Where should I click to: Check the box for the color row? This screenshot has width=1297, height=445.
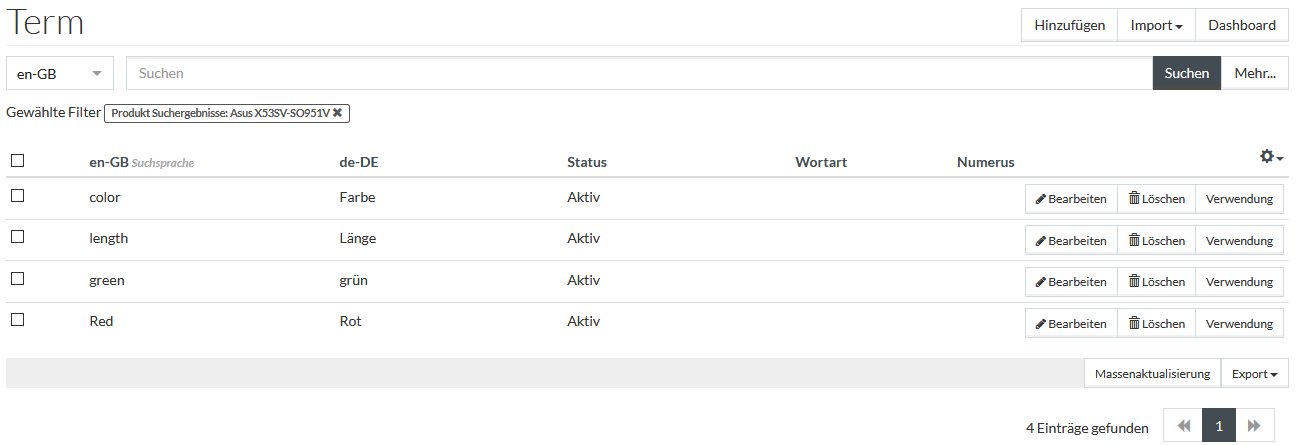[17, 196]
